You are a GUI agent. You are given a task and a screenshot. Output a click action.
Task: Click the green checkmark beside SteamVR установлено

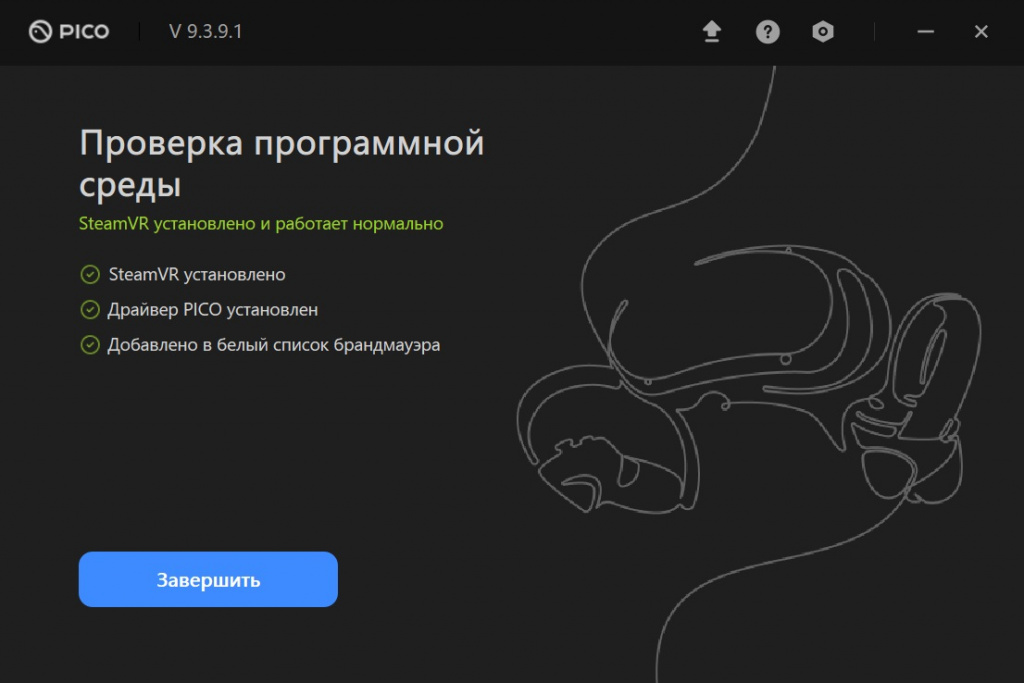point(89,274)
